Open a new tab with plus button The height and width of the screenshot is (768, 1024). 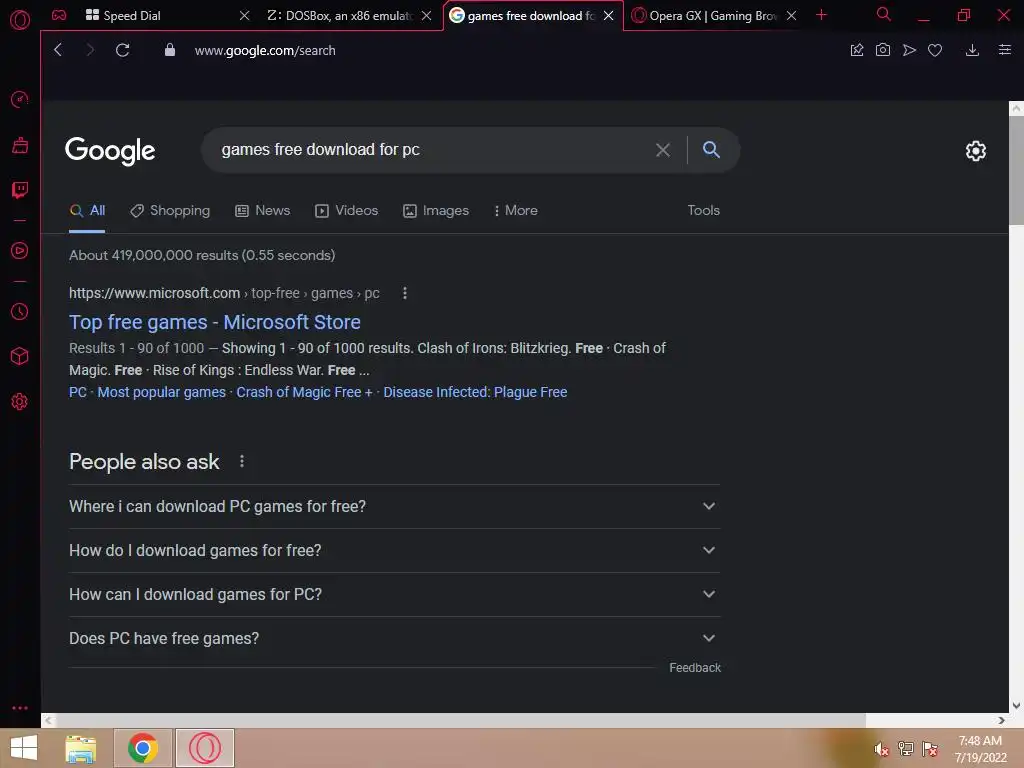[822, 15]
